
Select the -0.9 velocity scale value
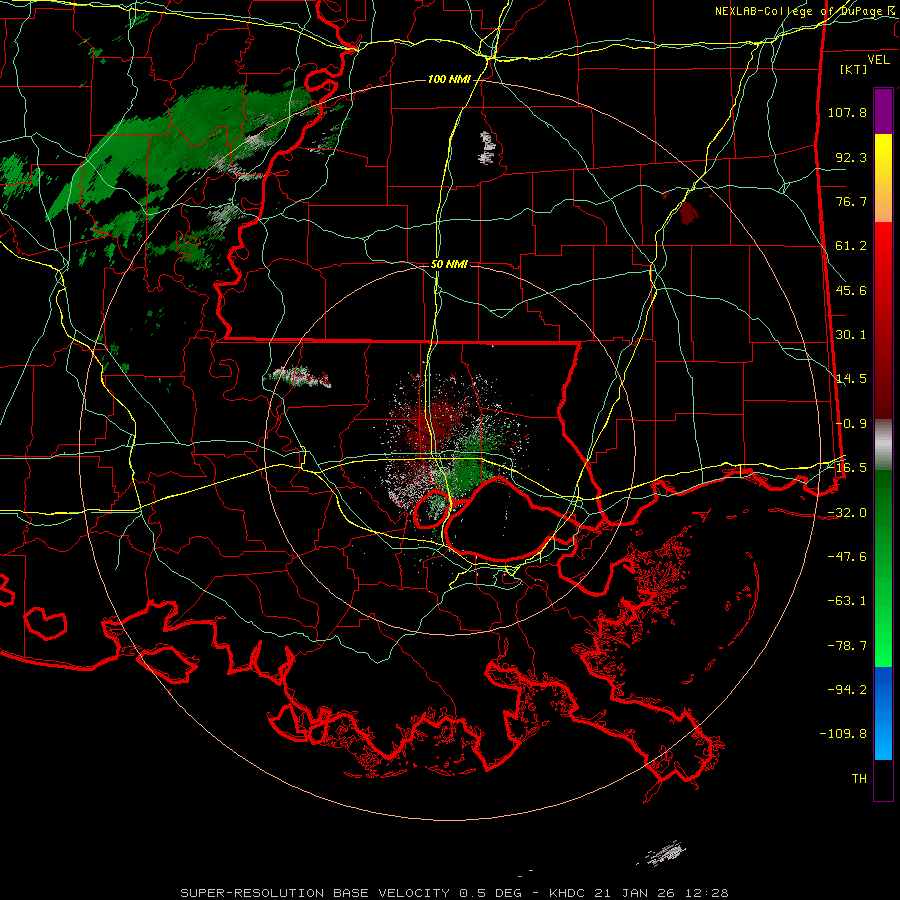click(851, 424)
